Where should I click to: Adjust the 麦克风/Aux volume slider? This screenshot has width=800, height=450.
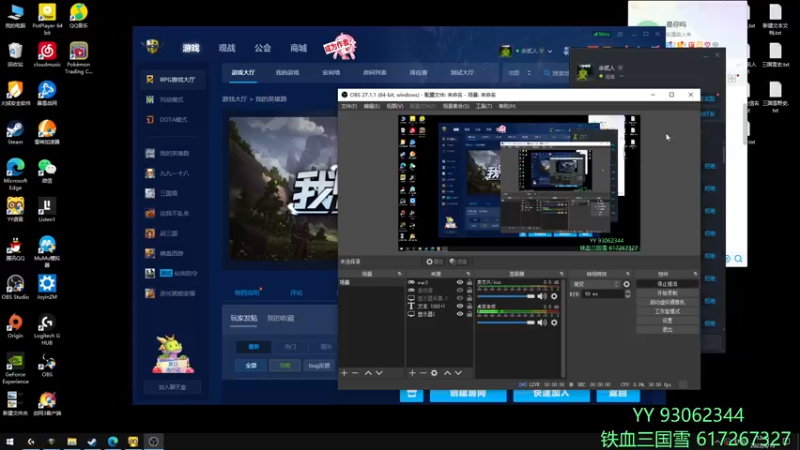click(x=506, y=296)
